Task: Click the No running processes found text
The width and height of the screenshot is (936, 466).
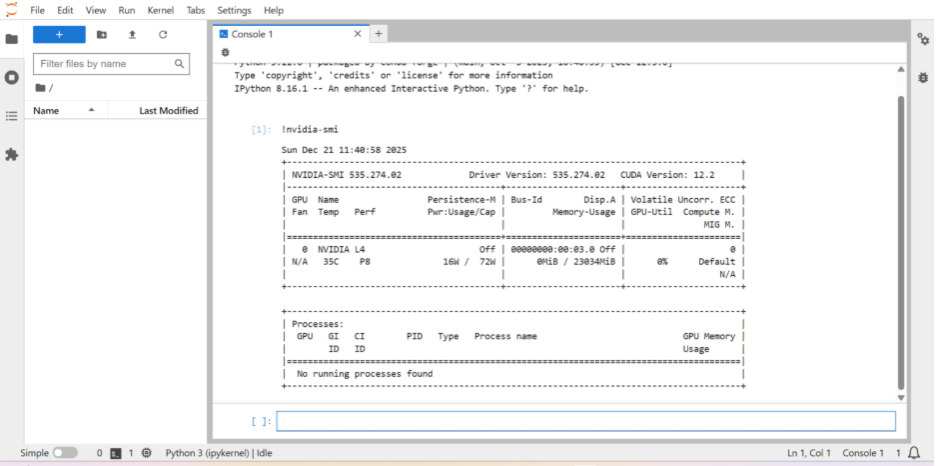Action: click(365, 374)
